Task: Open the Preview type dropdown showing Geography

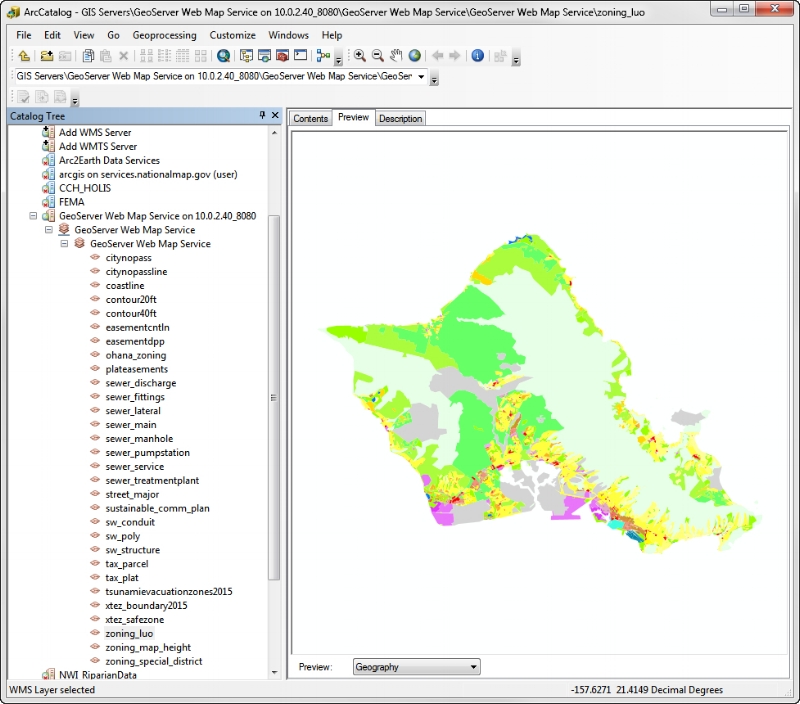Action: [416, 667]
